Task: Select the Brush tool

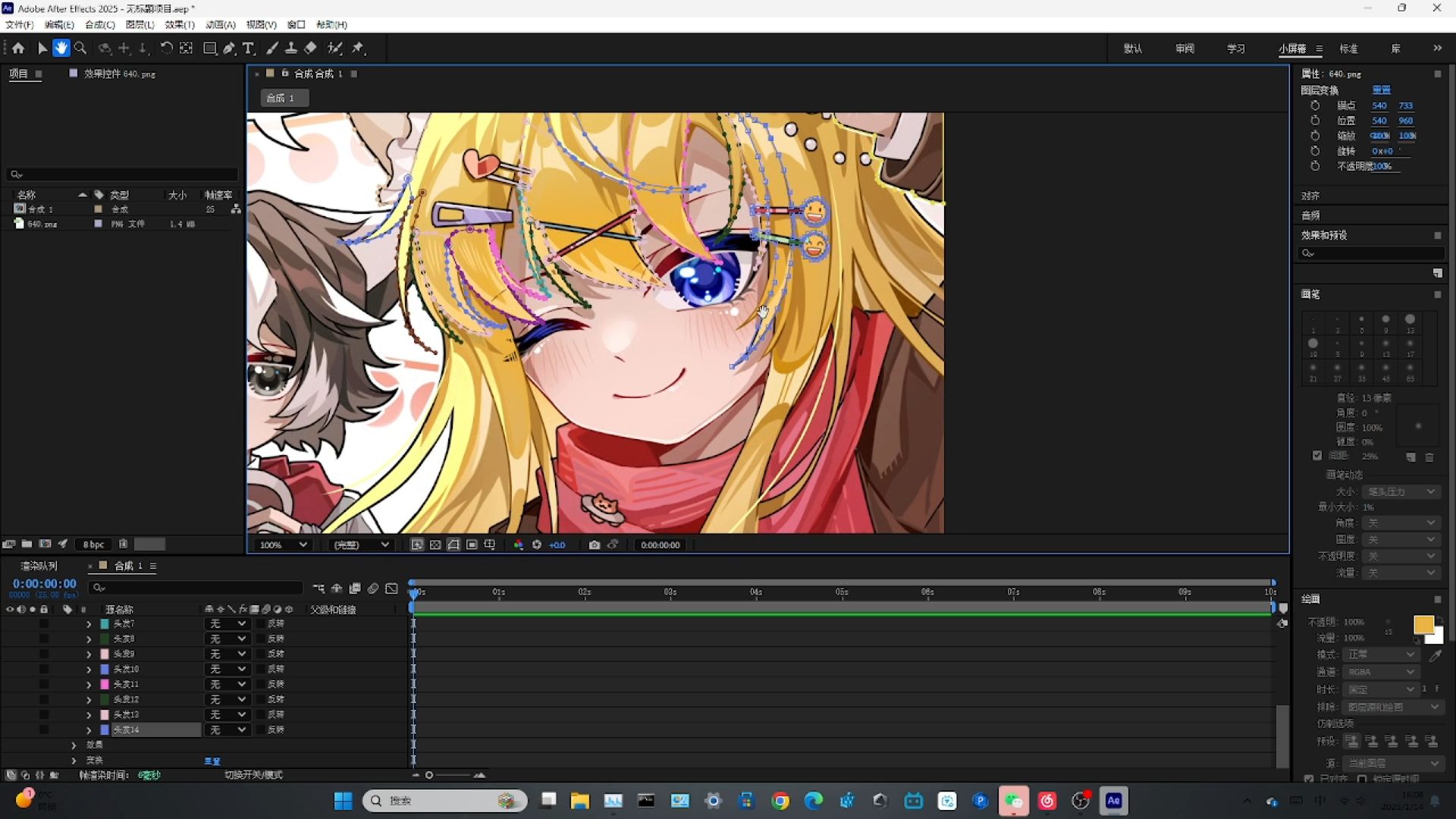Action: pyautogui.click(x=272, y=48)
